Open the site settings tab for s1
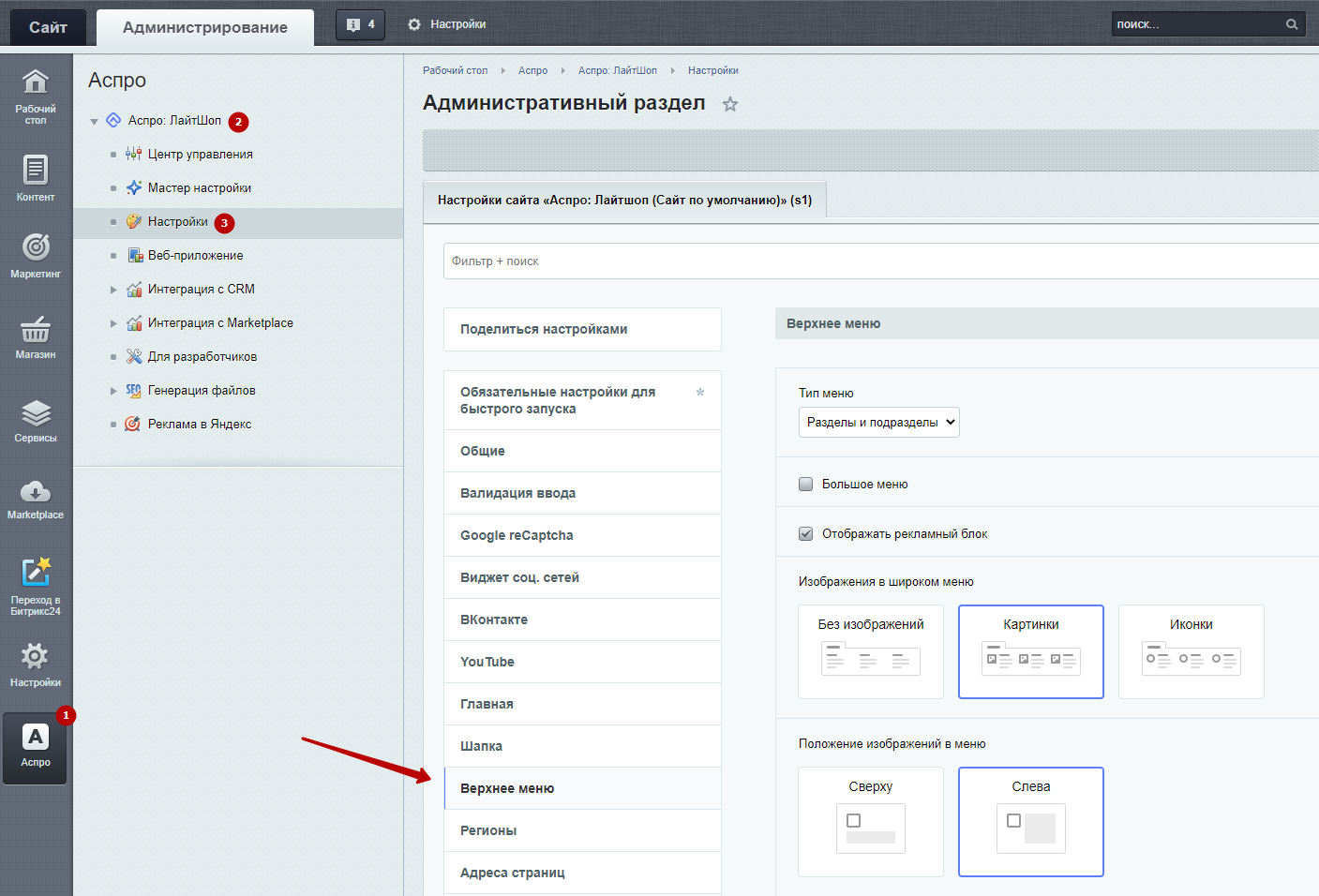This screenshot has width=1319, height=896. 625,200
